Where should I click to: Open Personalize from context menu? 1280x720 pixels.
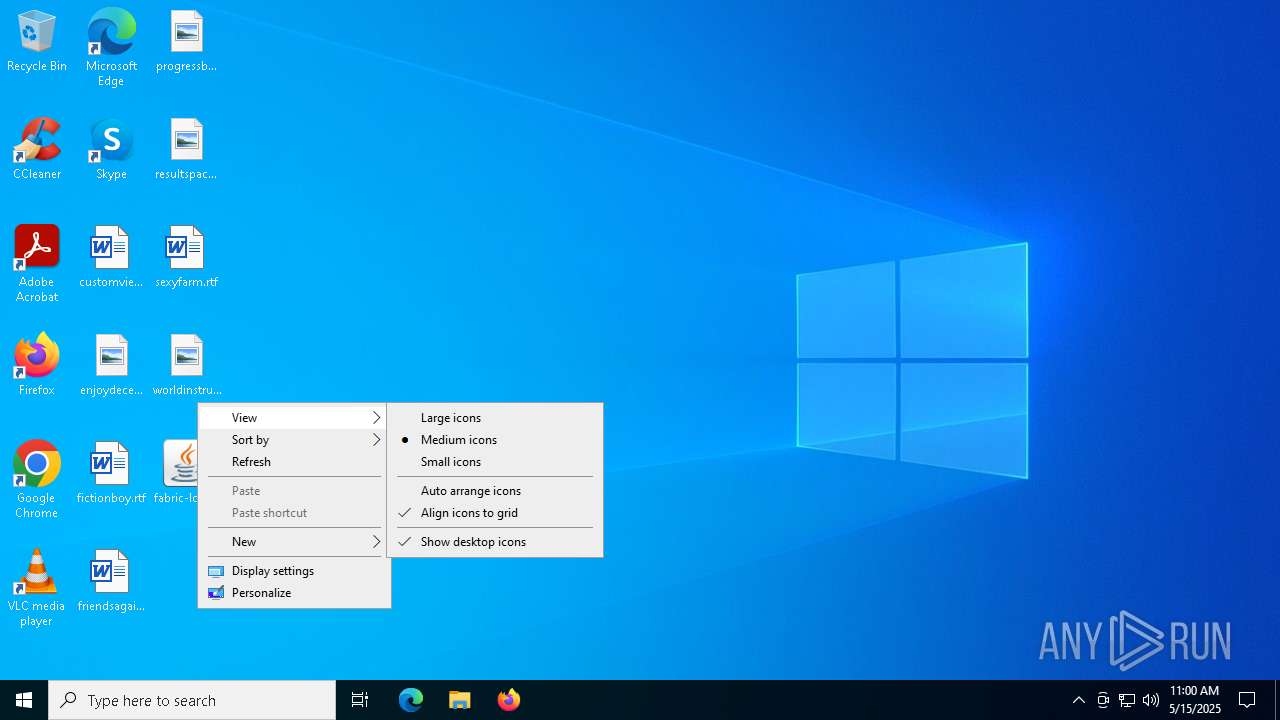(x=294, y=593)
